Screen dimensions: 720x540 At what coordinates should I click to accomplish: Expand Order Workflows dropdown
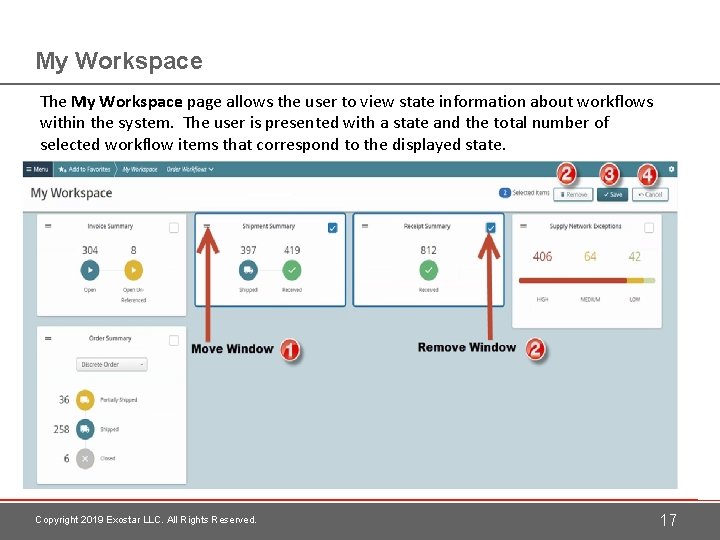pos(190,169)
